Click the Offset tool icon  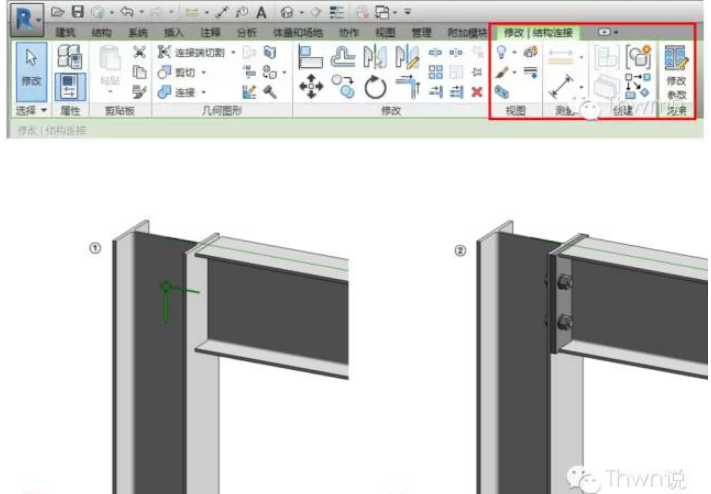[x=343, y=57]
